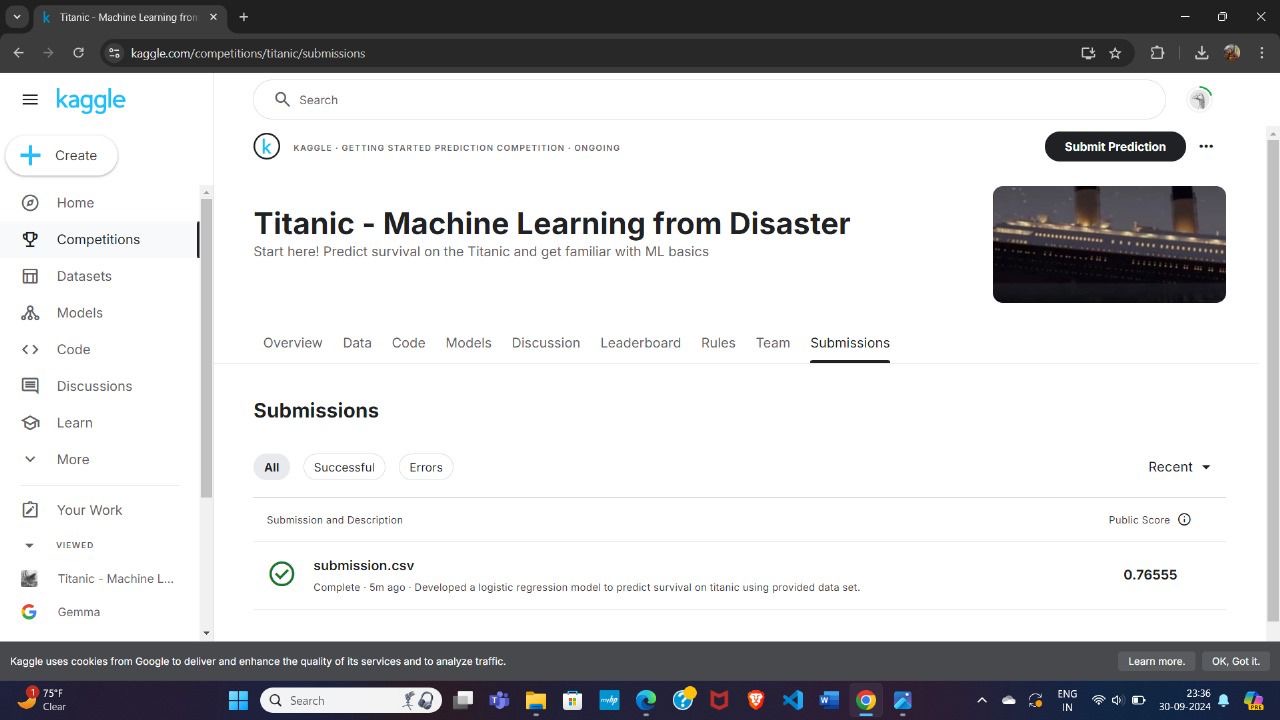Open VS Code from the taskbar
1280x720 pixels.
tap(793, 700)
